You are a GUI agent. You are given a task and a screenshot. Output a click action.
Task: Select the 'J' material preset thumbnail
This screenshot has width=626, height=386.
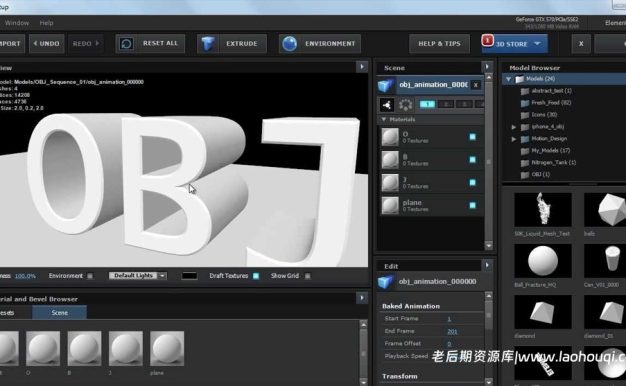125,348
